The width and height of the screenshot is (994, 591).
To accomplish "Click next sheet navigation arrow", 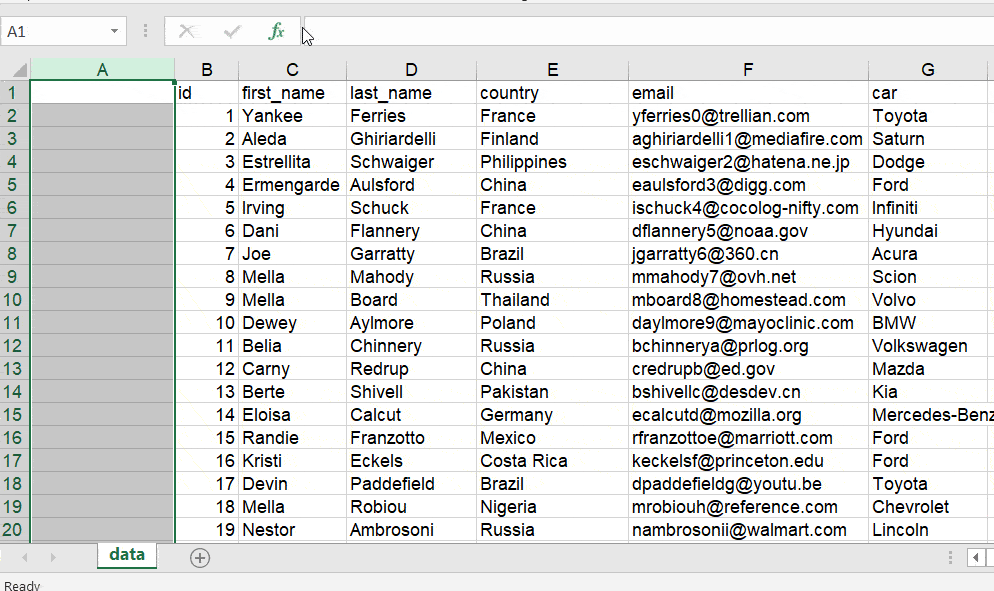I will [x=53, y=557].
